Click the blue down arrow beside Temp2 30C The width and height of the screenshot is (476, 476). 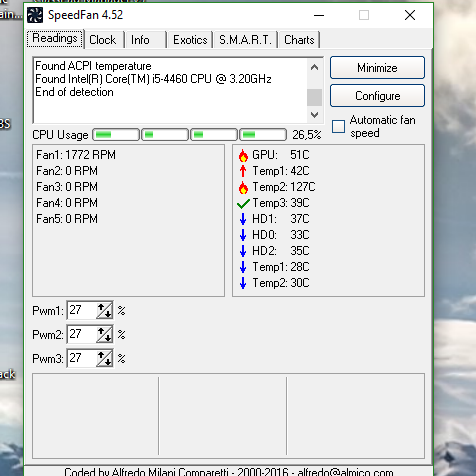243,283
